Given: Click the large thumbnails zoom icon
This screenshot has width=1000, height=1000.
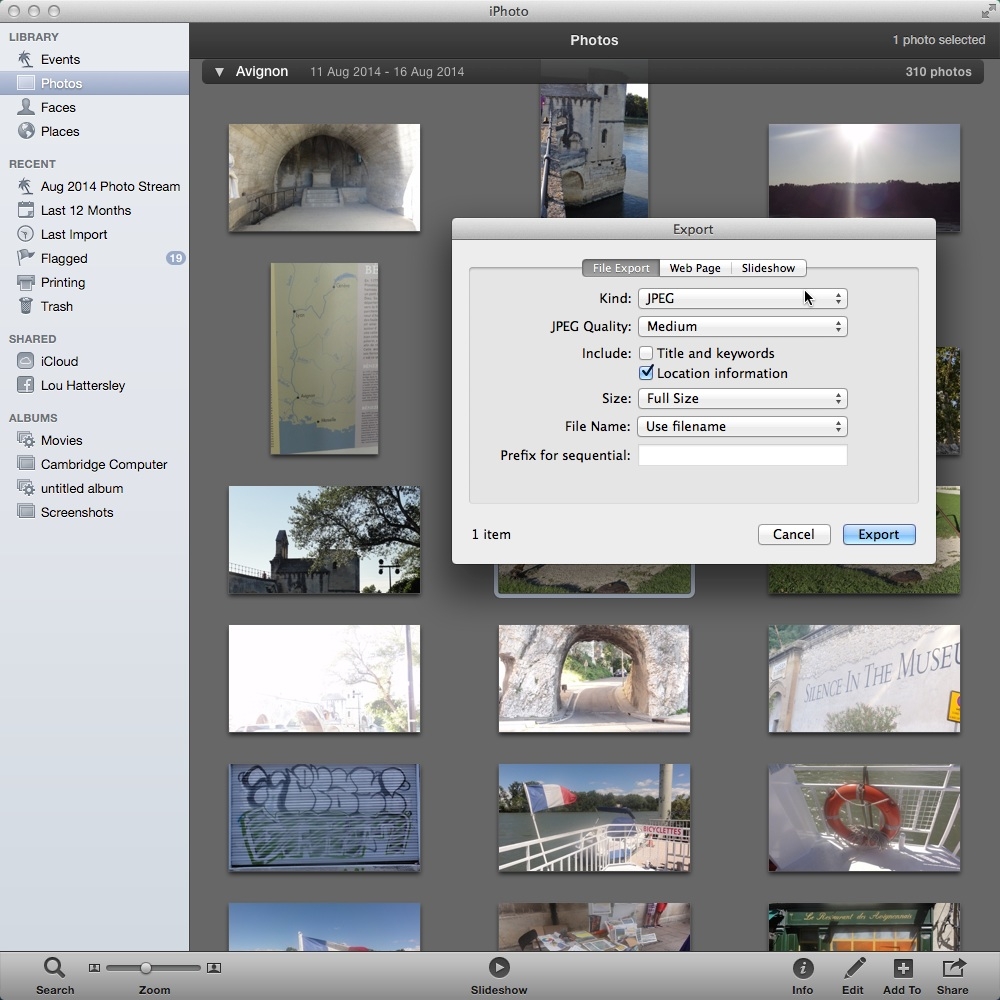Looking at the screenshot, I should click(214, 968).
